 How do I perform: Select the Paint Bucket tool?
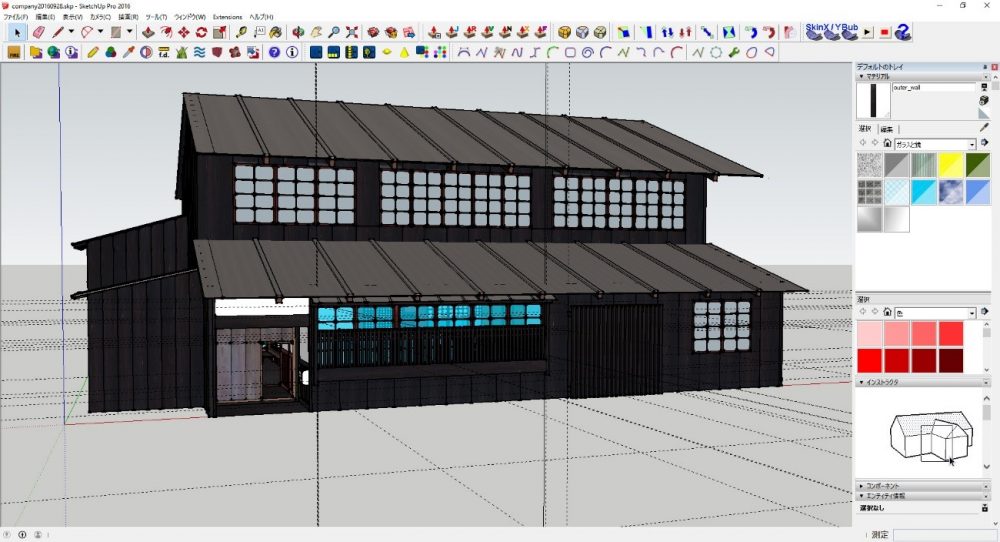(275, 32)
